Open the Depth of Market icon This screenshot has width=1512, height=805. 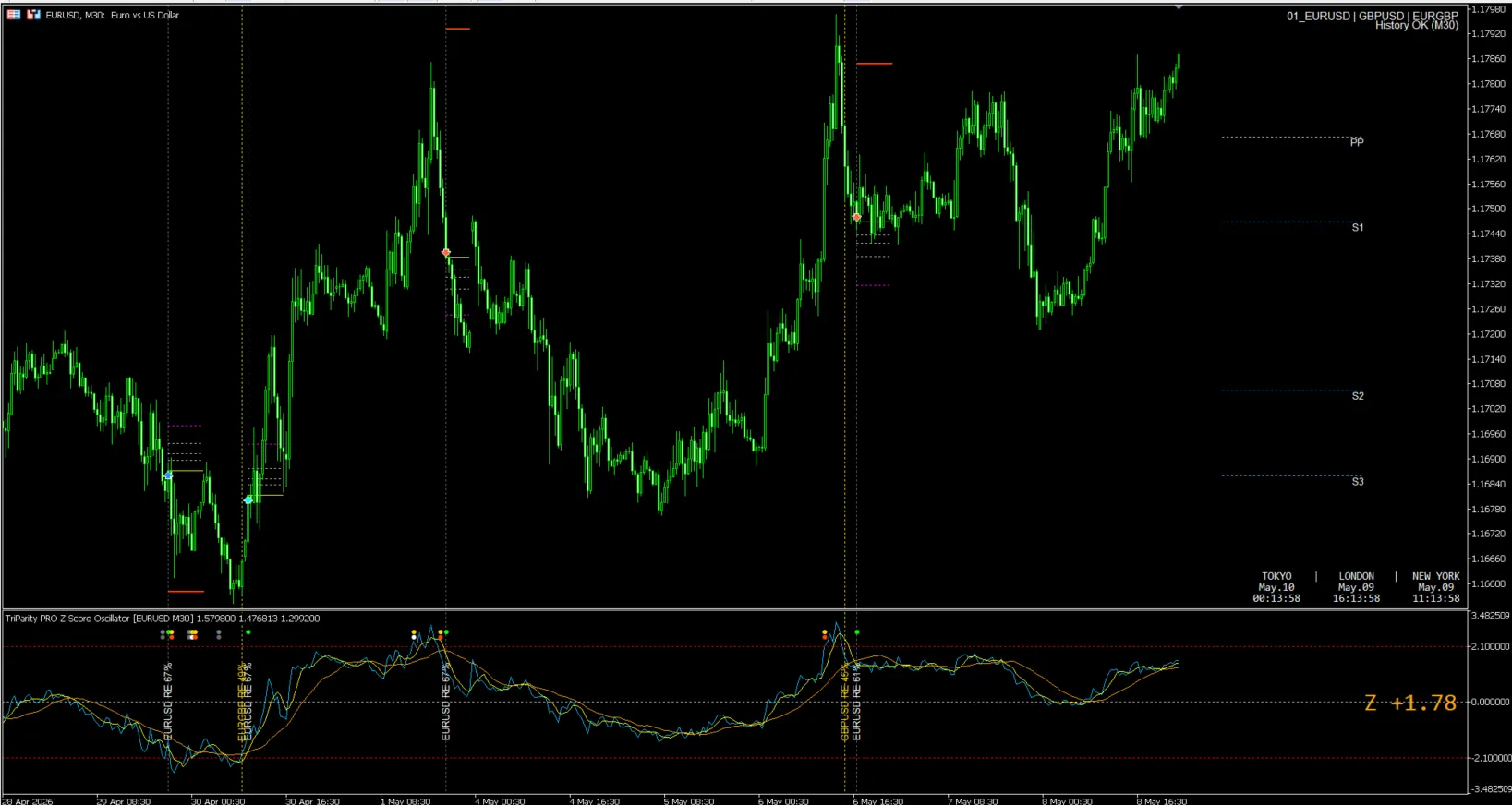click(33, 15)
